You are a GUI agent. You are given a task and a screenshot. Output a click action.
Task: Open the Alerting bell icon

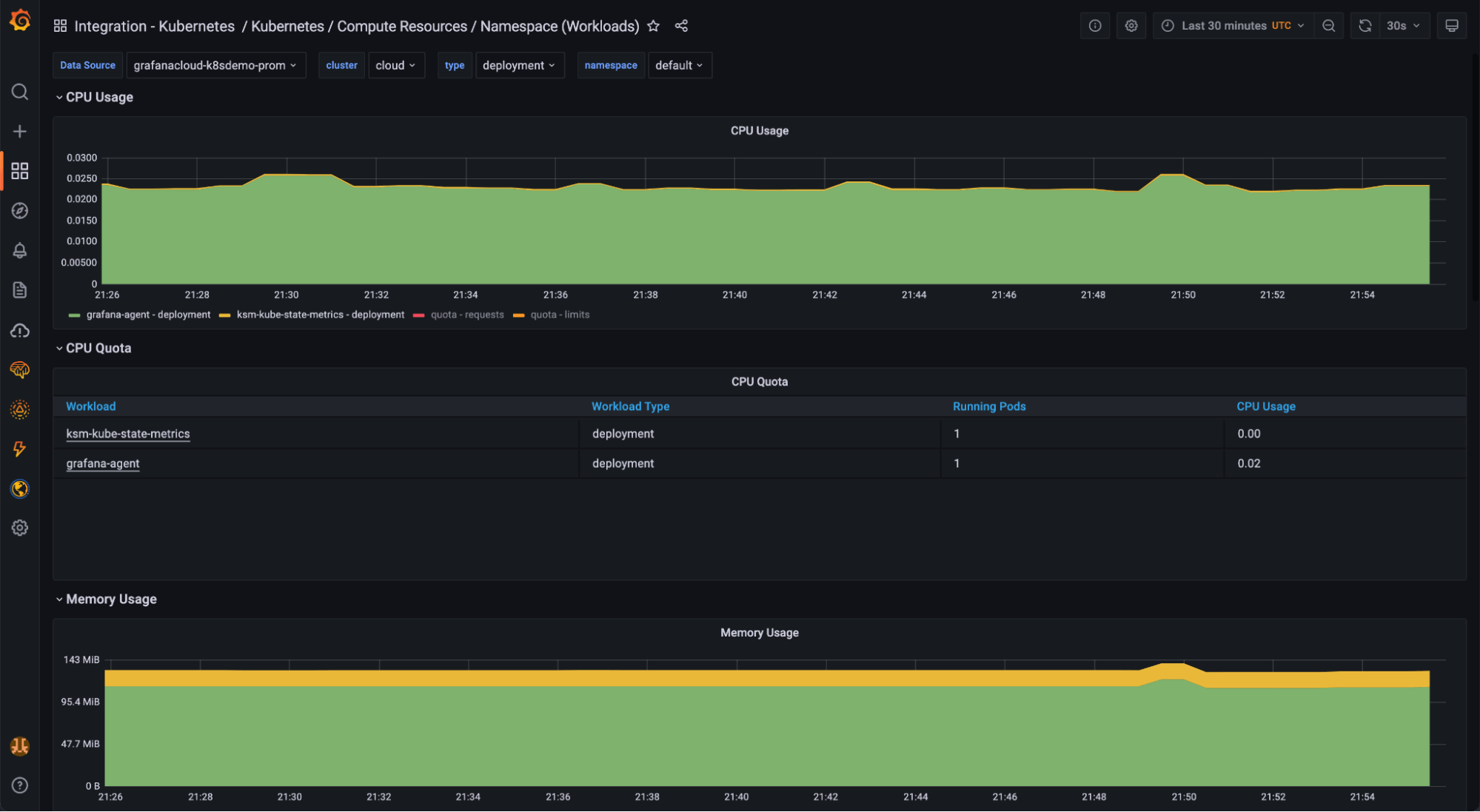coord(20,250)
